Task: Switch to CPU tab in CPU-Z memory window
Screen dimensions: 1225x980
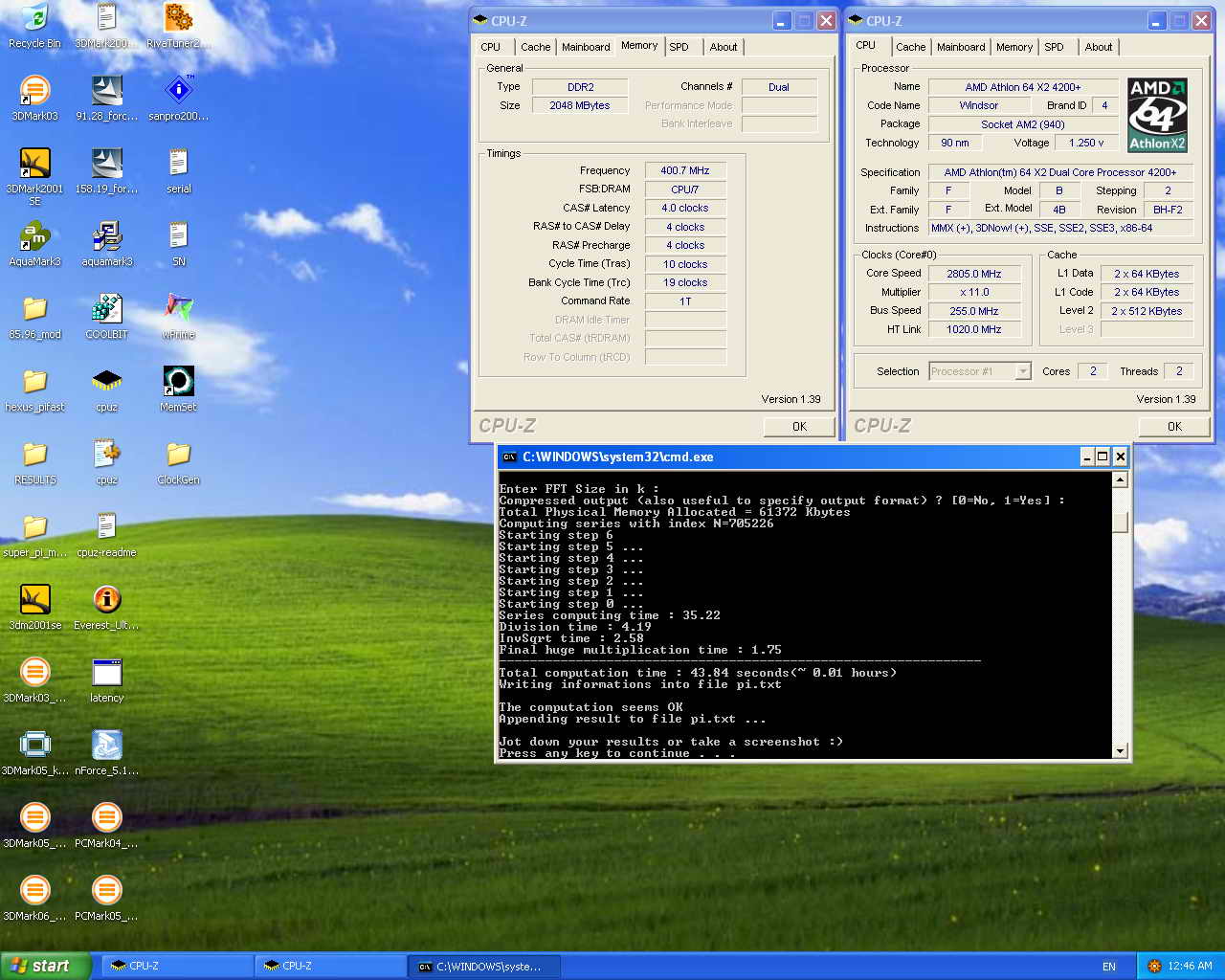Action: [491, 47]
